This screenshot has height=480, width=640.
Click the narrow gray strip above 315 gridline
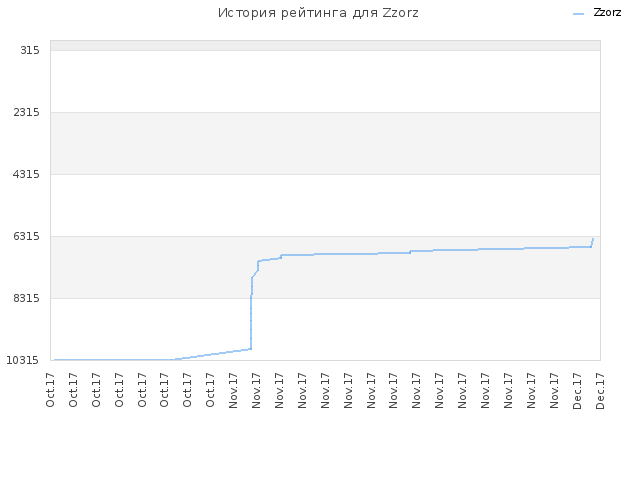click(x=325, y=45)
